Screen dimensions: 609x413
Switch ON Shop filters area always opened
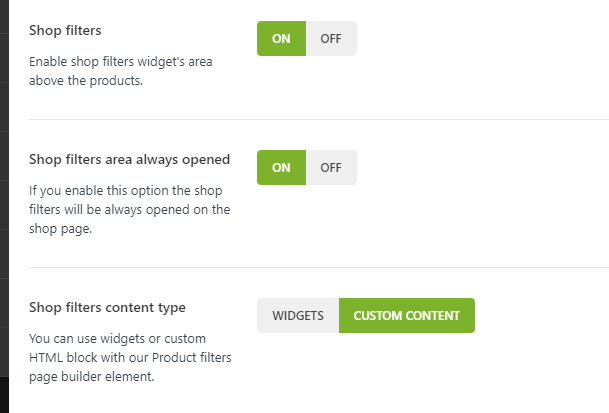(281, 167)
